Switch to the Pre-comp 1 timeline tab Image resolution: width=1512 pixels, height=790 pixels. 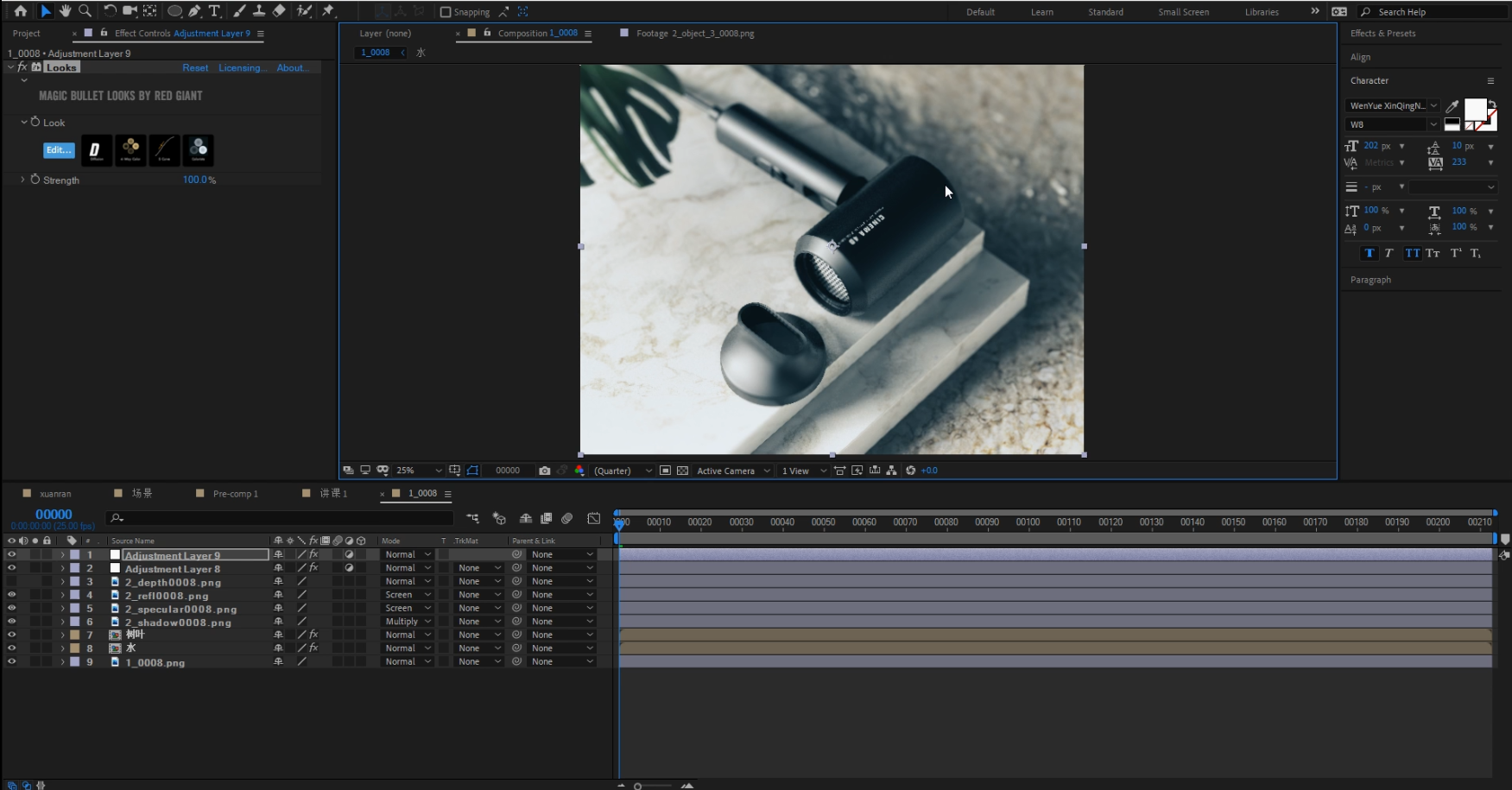click(236, 494)
